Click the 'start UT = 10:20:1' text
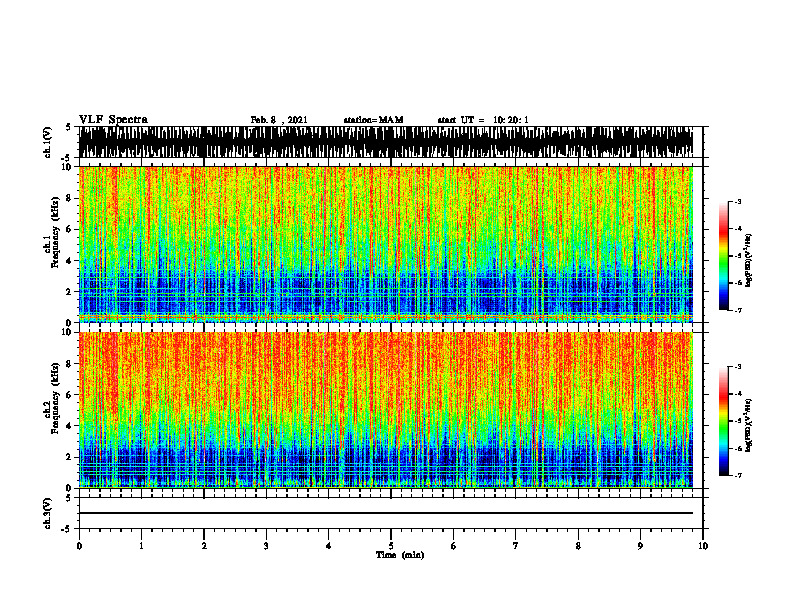 pyautogui.click(x=483, y=120)
